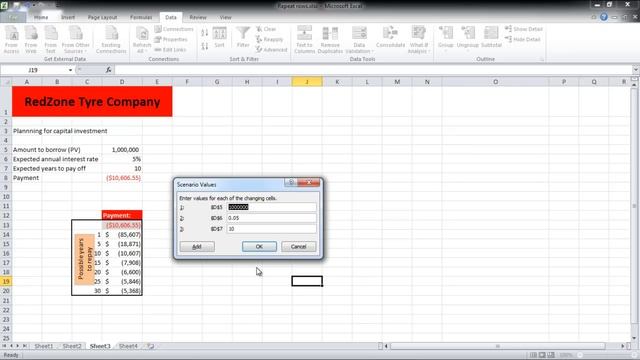Click Add in the Scenario Values dialog
Viewport: 640px width, 360px height.
(x=197, y=247)
